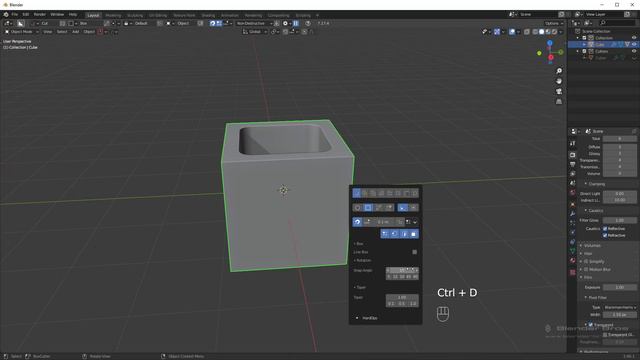The height and width of the screenshot is (360, 640).
Task: Expand the Clamping subpanel
Action: [x=596, y=184]
